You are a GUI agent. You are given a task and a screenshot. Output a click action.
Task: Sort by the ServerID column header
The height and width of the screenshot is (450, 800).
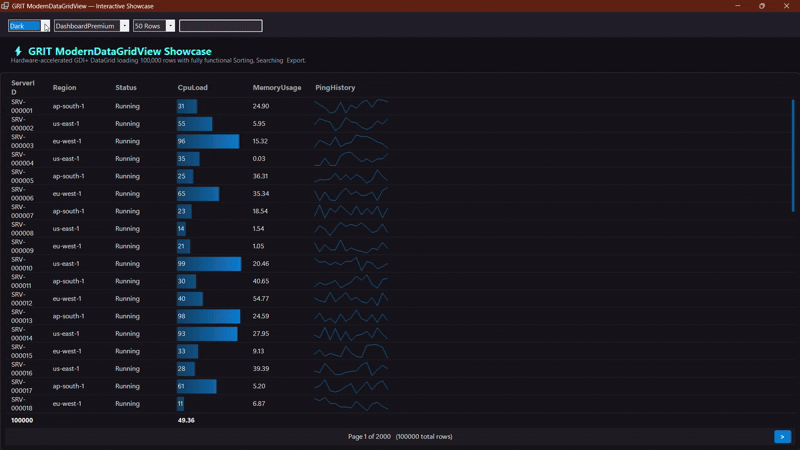[x=23, y=87]
